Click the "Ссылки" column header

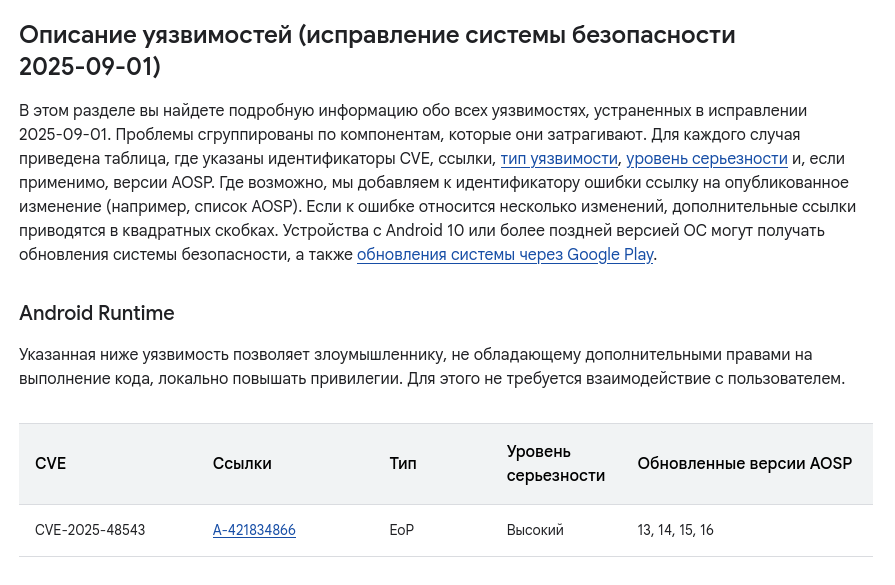(242, 464)
